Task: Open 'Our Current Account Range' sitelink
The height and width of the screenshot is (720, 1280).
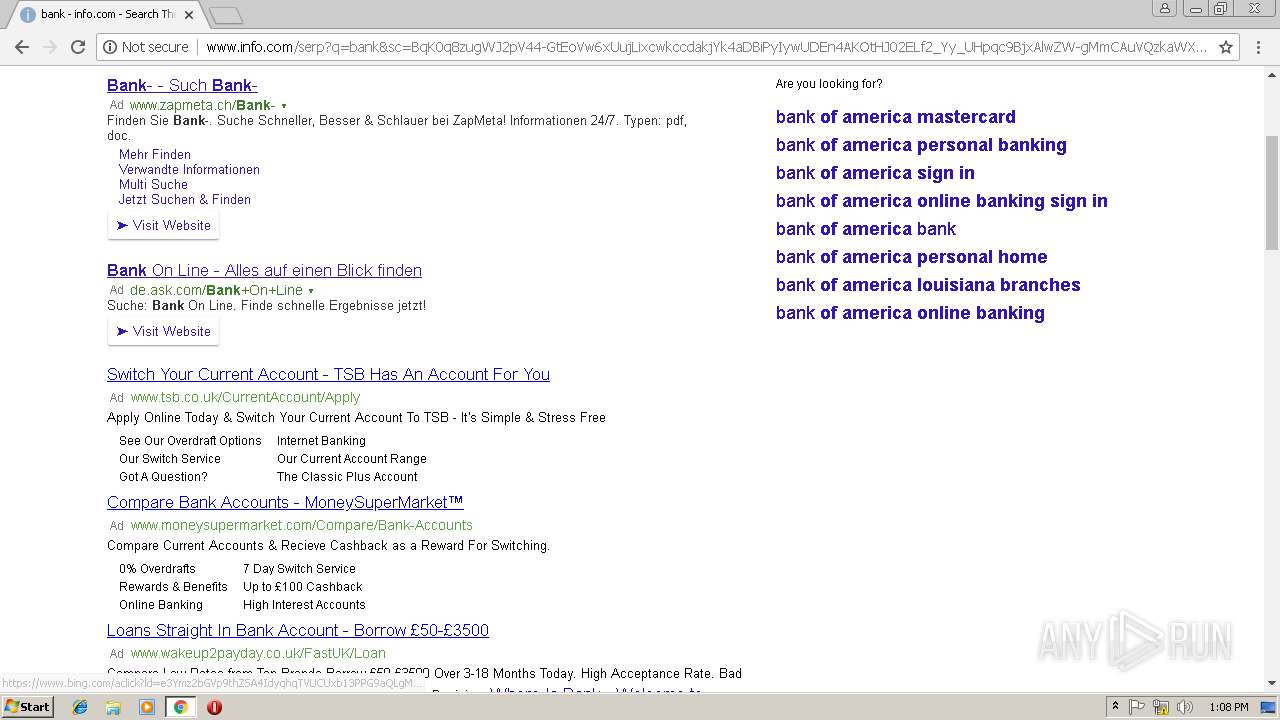Action: click(352, 459)
